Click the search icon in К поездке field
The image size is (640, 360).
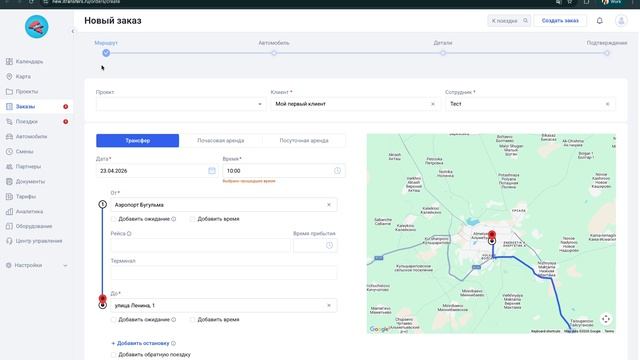[x=526, y=20]
